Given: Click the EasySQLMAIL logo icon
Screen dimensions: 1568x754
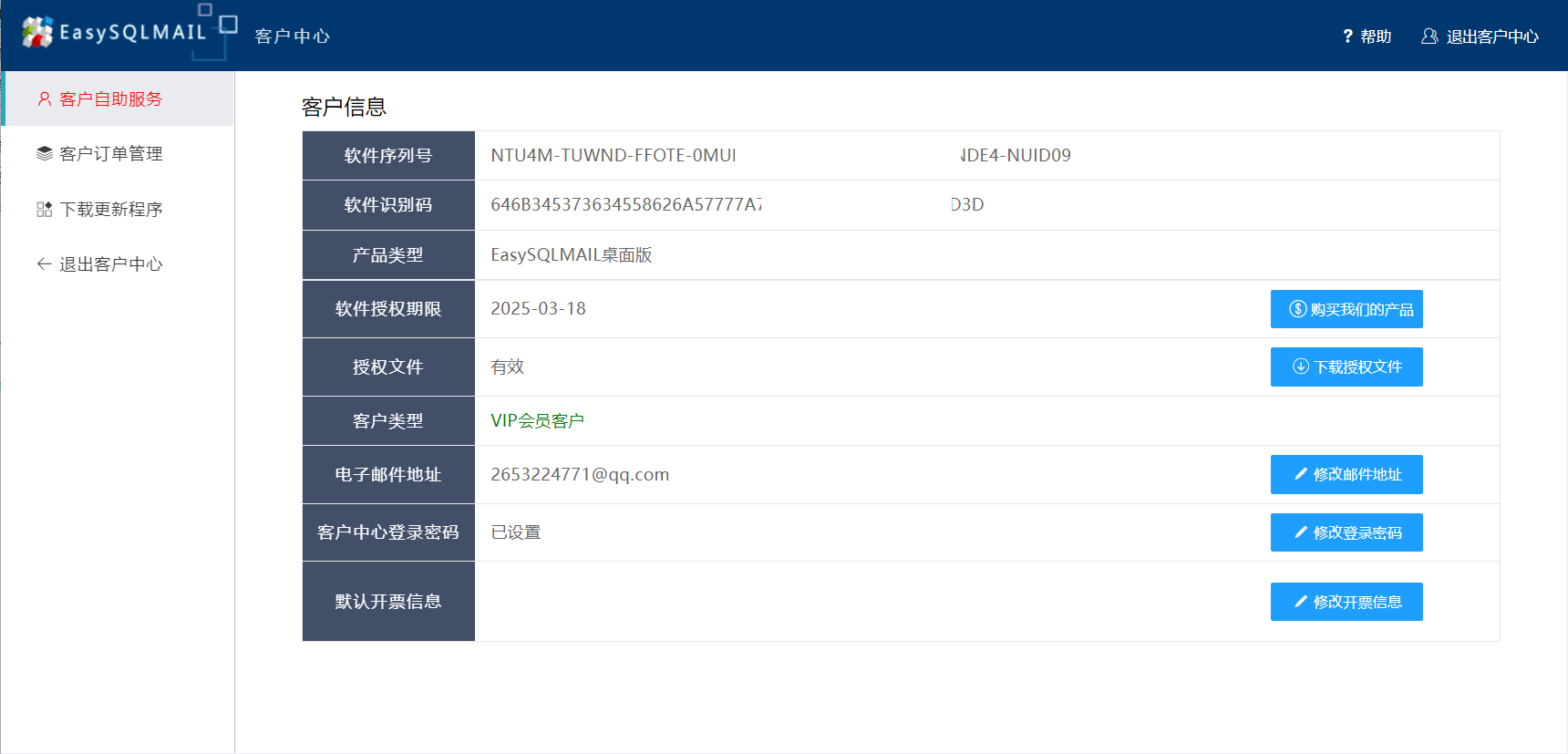Looking at the screenshot, I should click(x=37, y=32).
